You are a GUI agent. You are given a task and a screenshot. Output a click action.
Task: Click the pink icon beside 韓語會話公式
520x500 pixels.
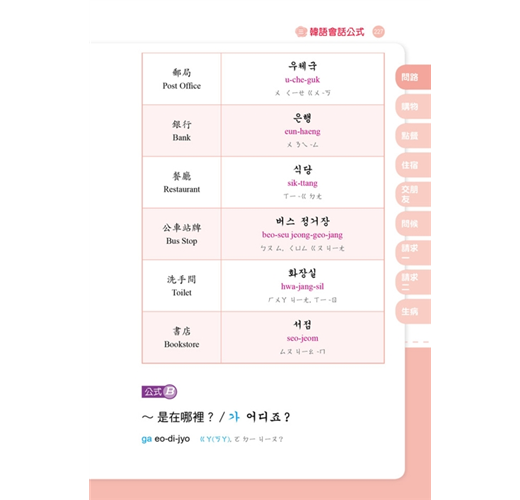click(301, 32)
